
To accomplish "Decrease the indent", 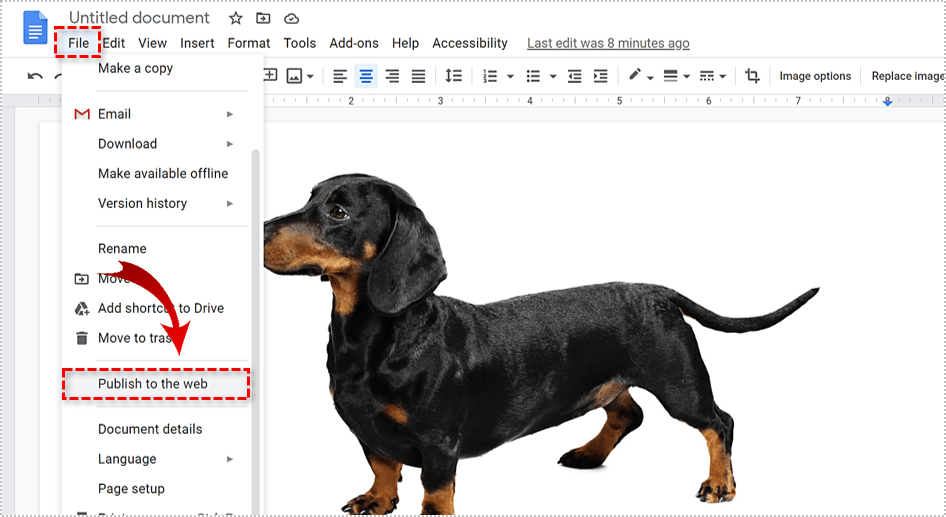I will [574, 76].
